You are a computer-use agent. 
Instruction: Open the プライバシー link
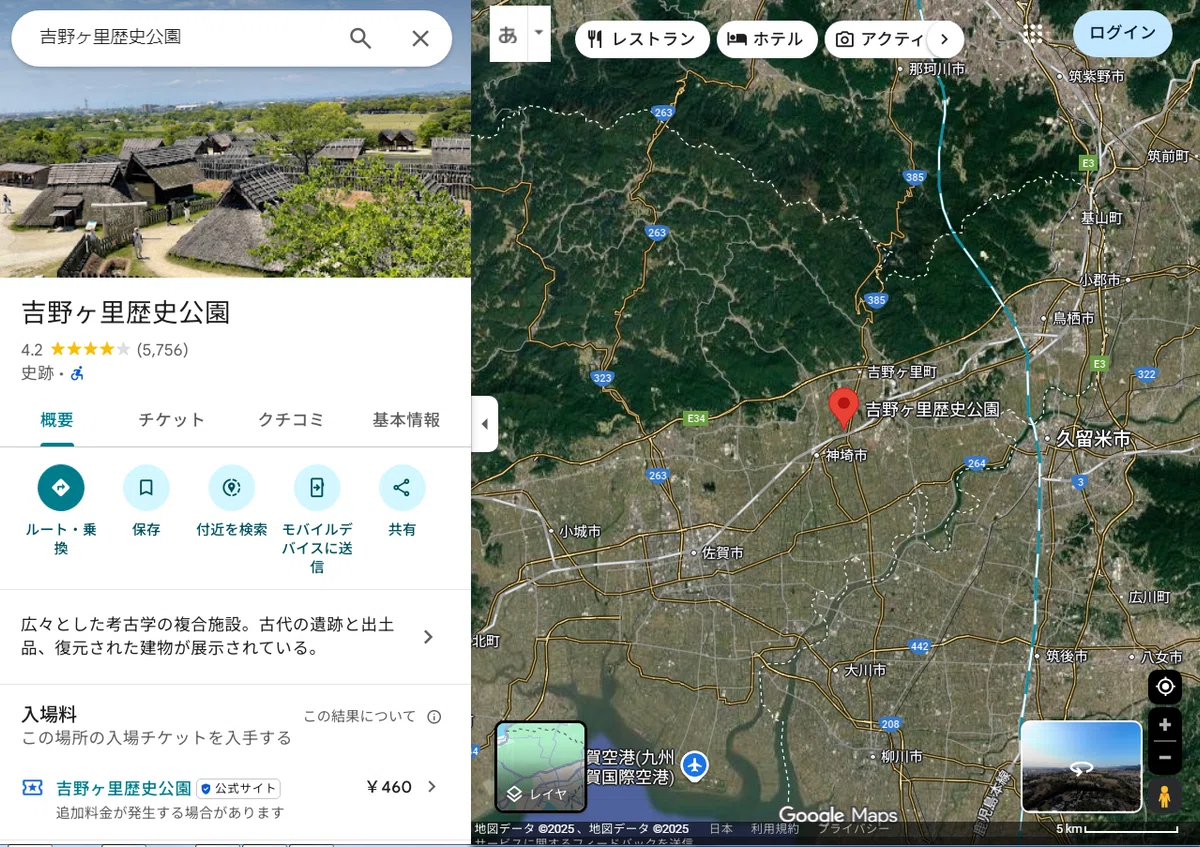pos(853,829)
